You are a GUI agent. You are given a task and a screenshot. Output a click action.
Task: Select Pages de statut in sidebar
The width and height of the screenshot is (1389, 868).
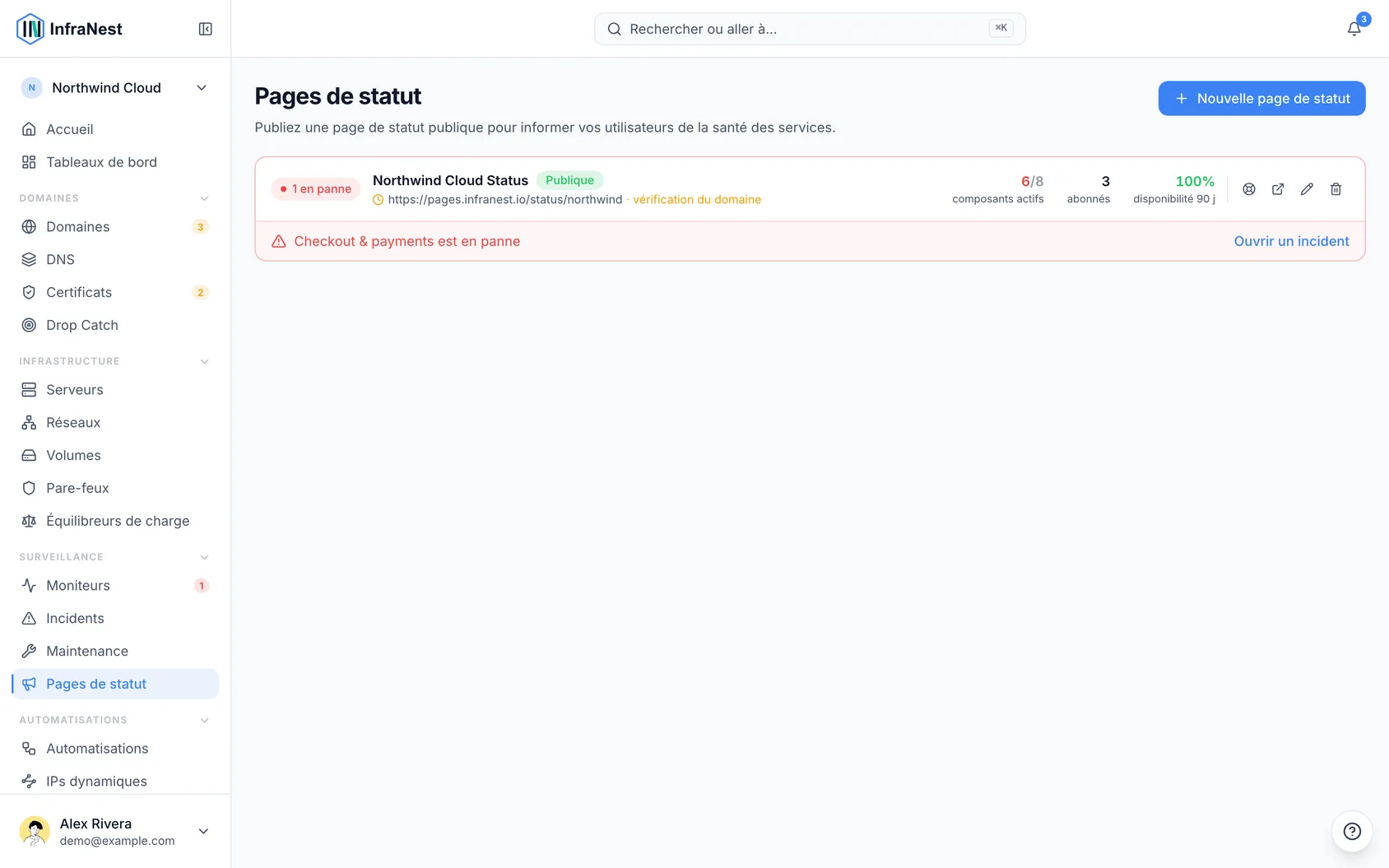[x=115, y=684]
